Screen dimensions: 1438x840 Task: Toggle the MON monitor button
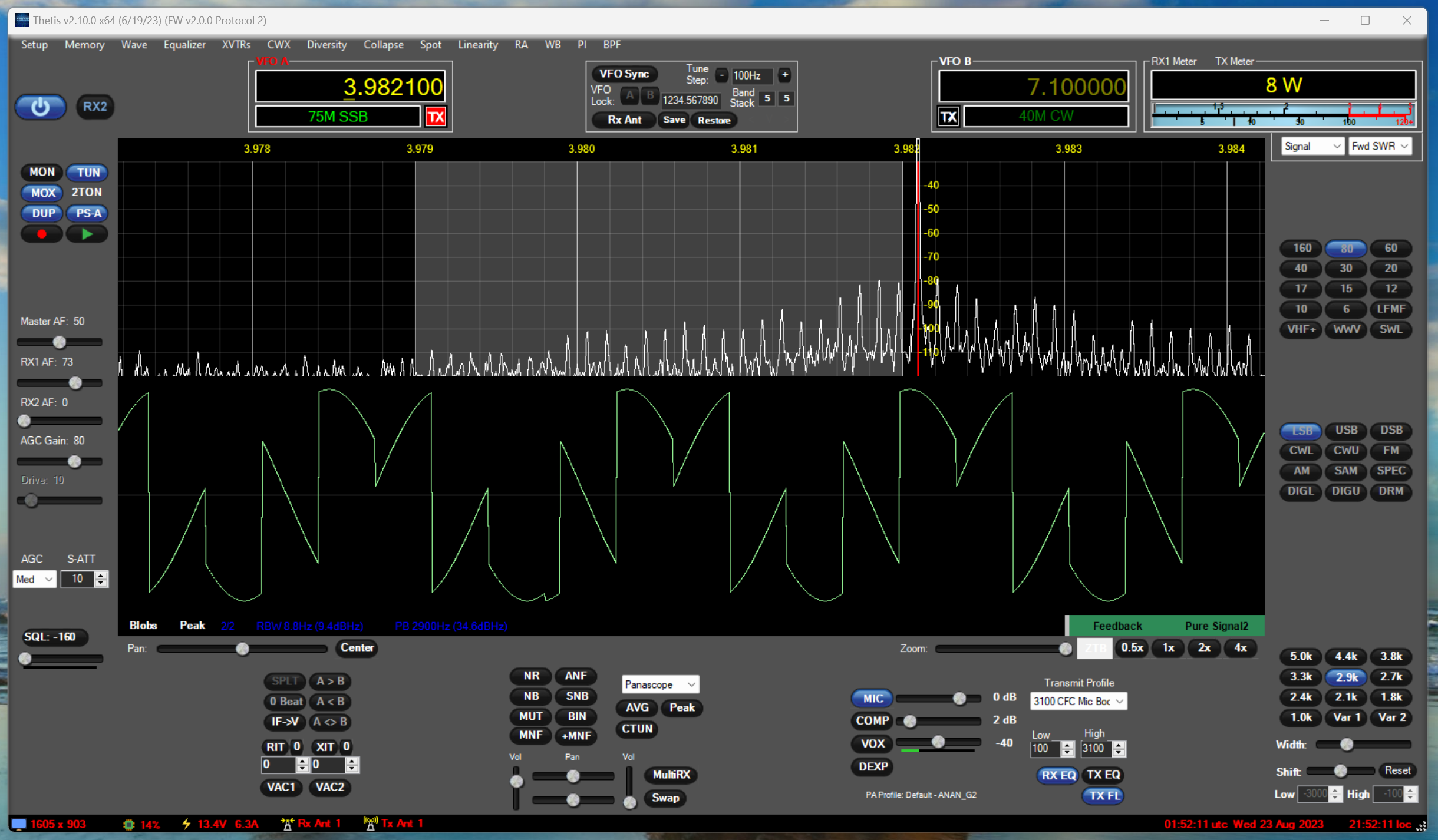(42, 172)
